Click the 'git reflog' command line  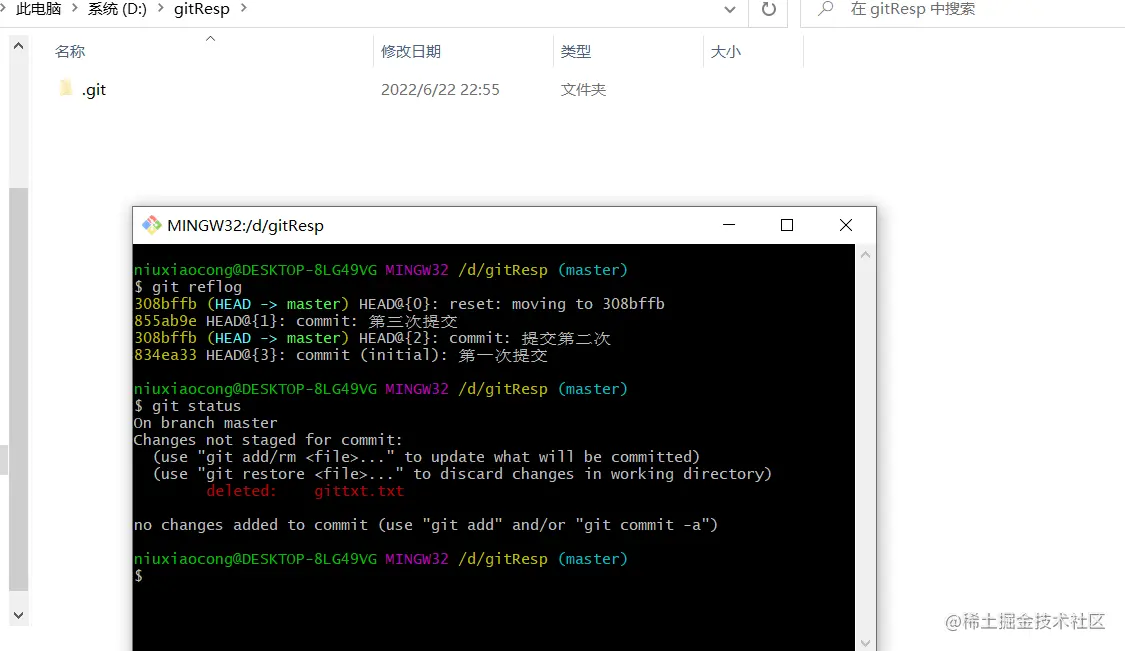tap(188, 287)
